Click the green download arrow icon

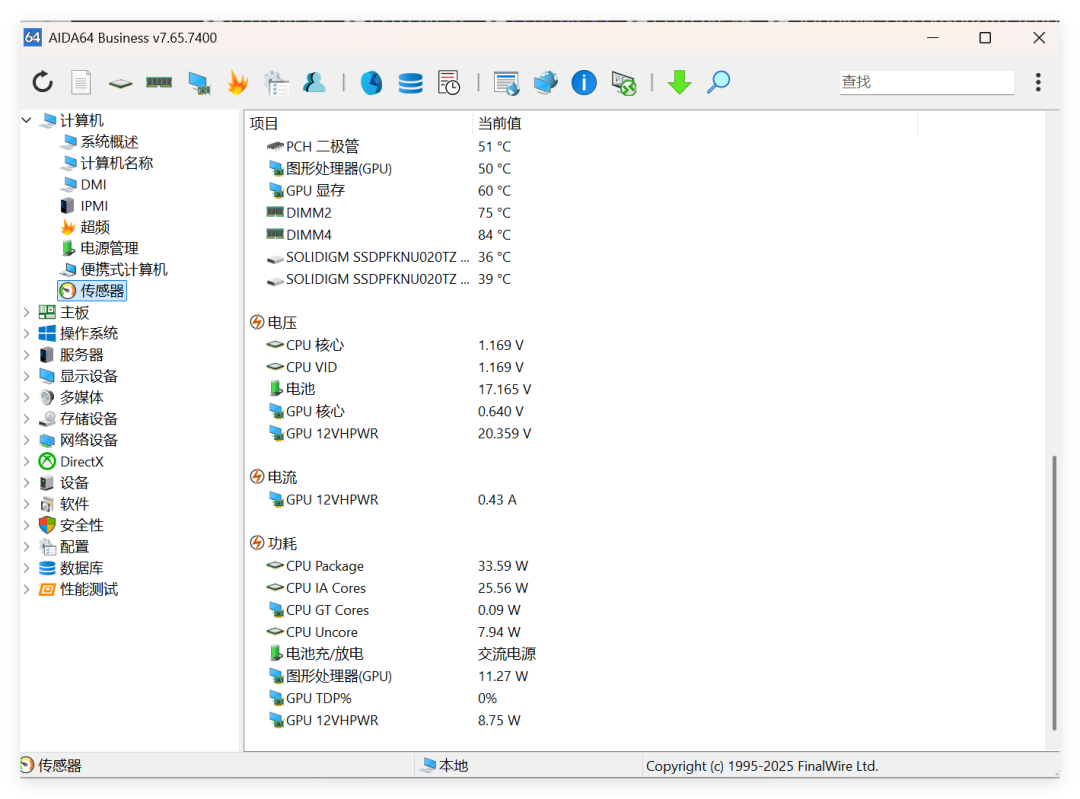[x=680, y=82]
